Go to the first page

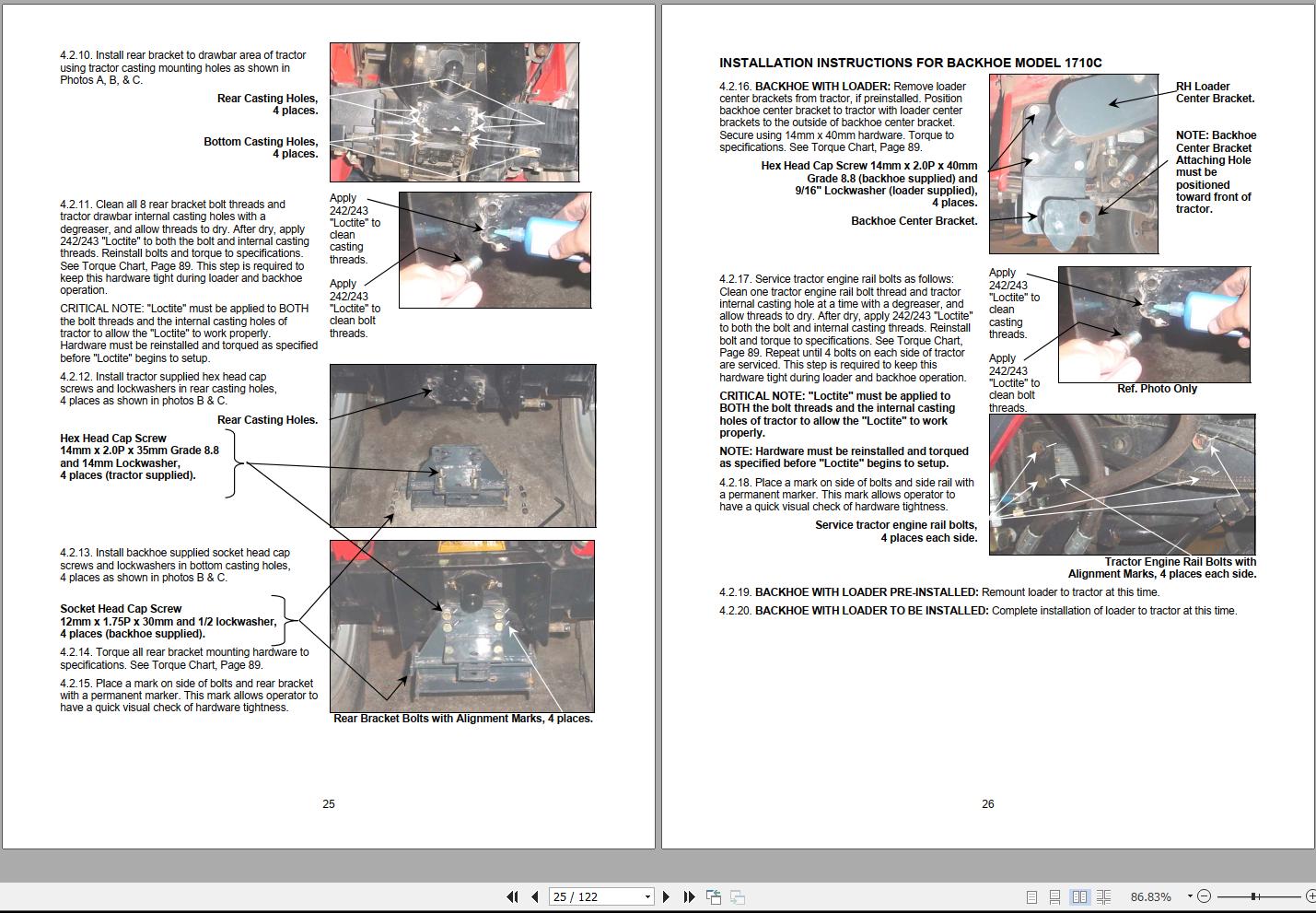(512, 896)
